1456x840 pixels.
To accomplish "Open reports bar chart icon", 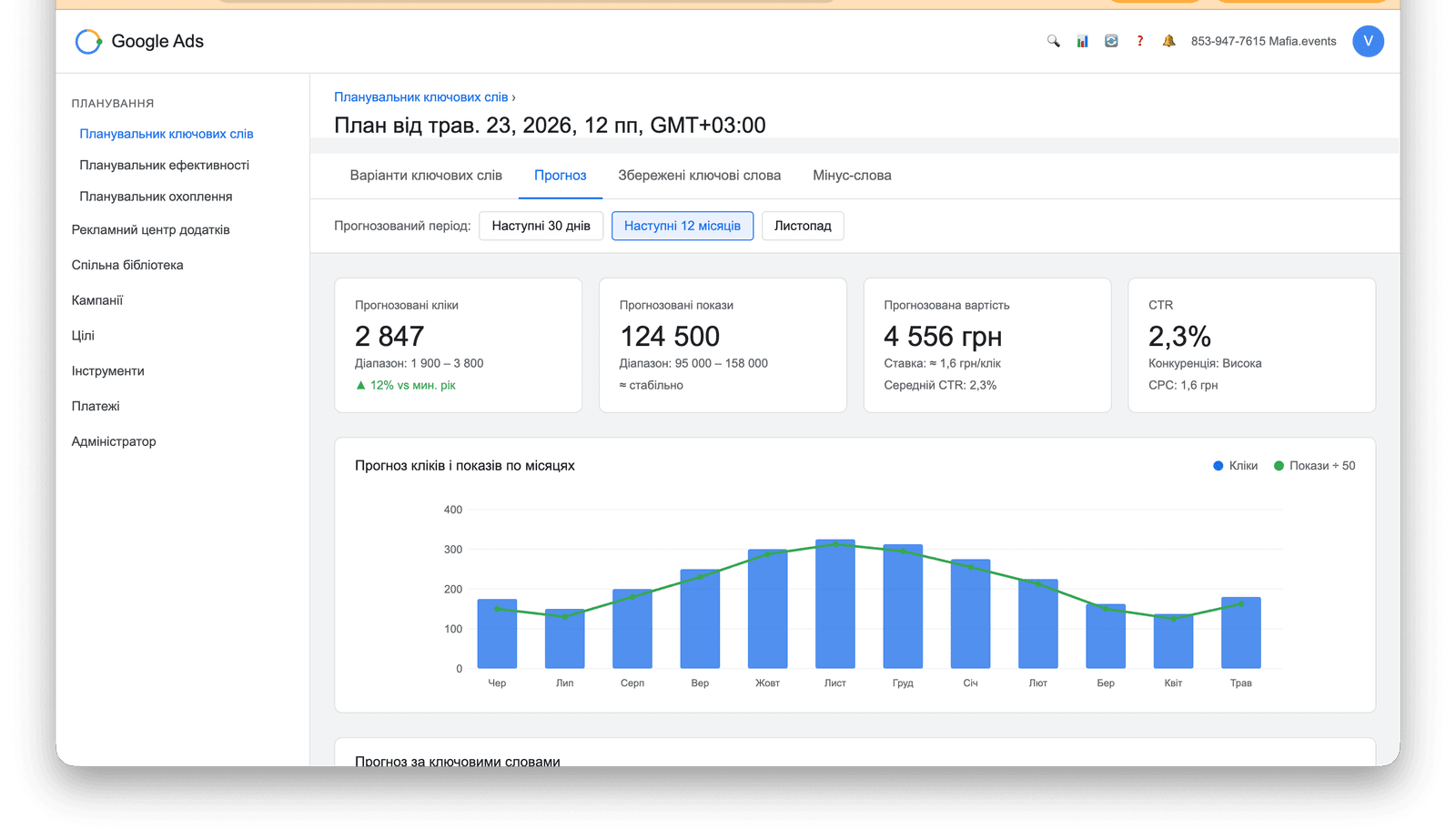I will click(x=1082, y=41).
